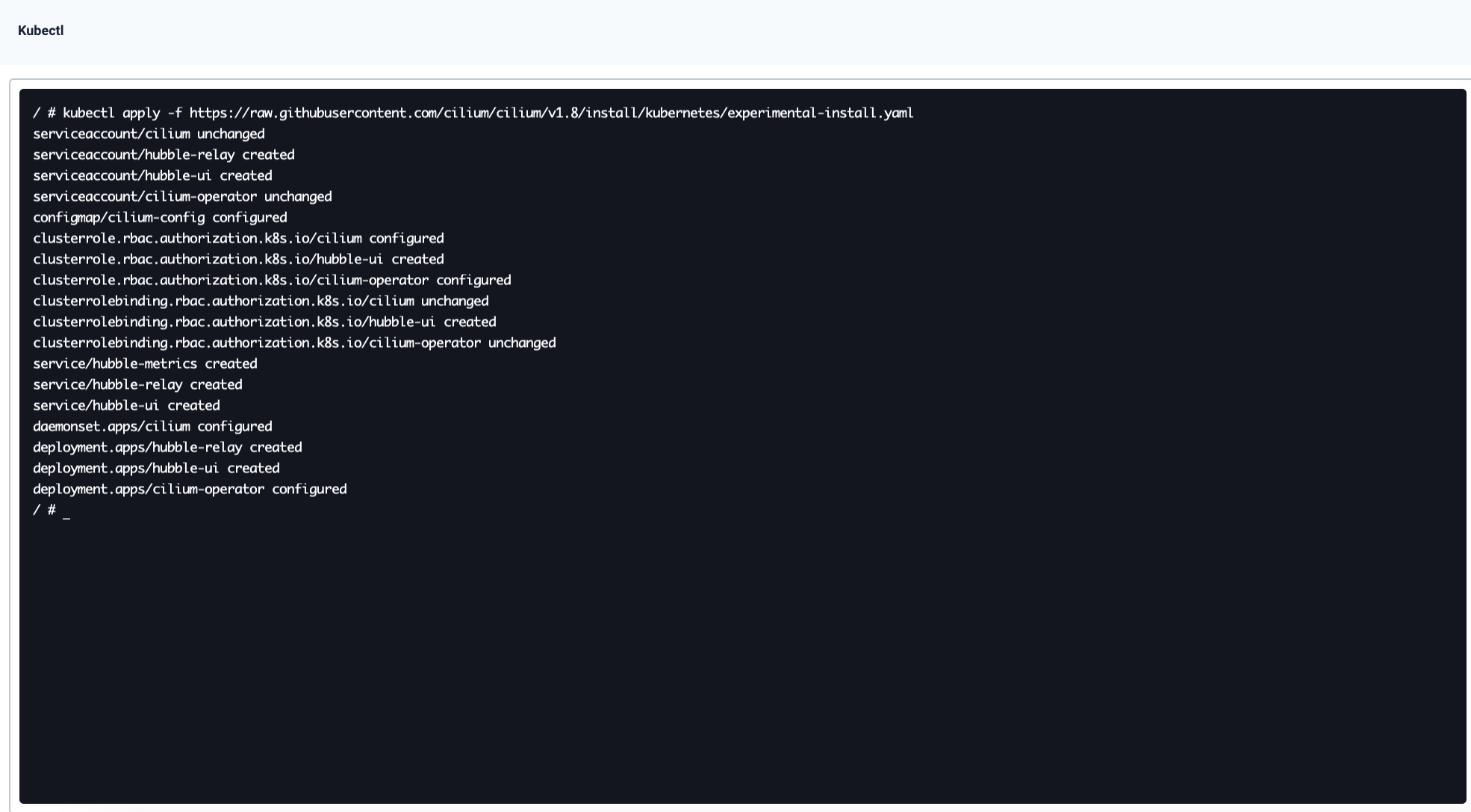The image size is (1471, 812).
Task: Click the service/hubble-relay created line
Action: tap(137, 384)
